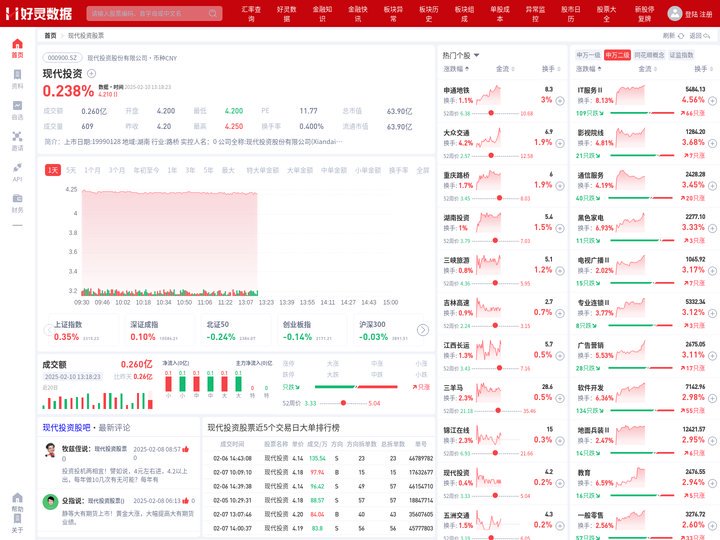Add 通信服务 sector with plus icon
This screenshot has height=540, width=720.
pos(712,186)
